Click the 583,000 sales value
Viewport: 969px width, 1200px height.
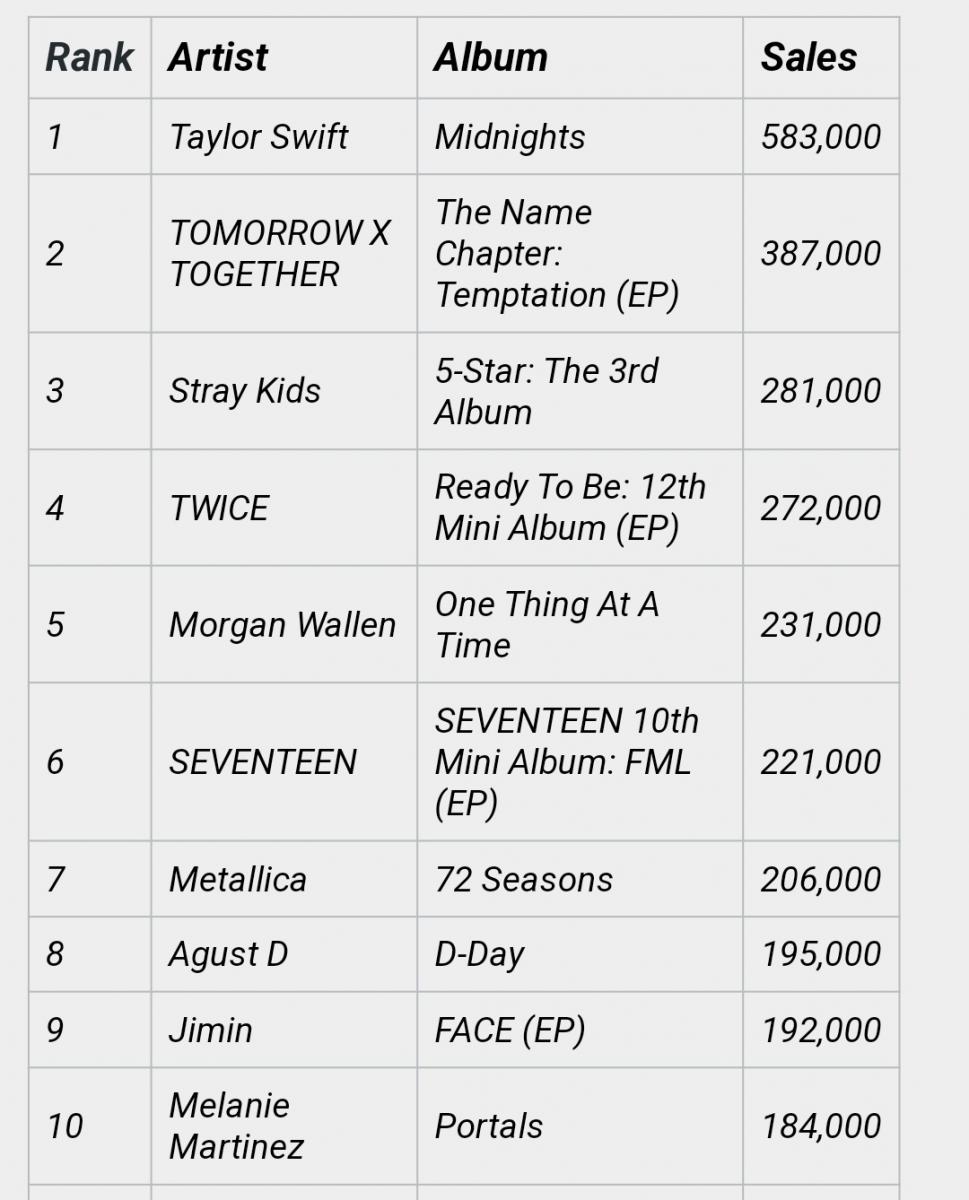821,136
